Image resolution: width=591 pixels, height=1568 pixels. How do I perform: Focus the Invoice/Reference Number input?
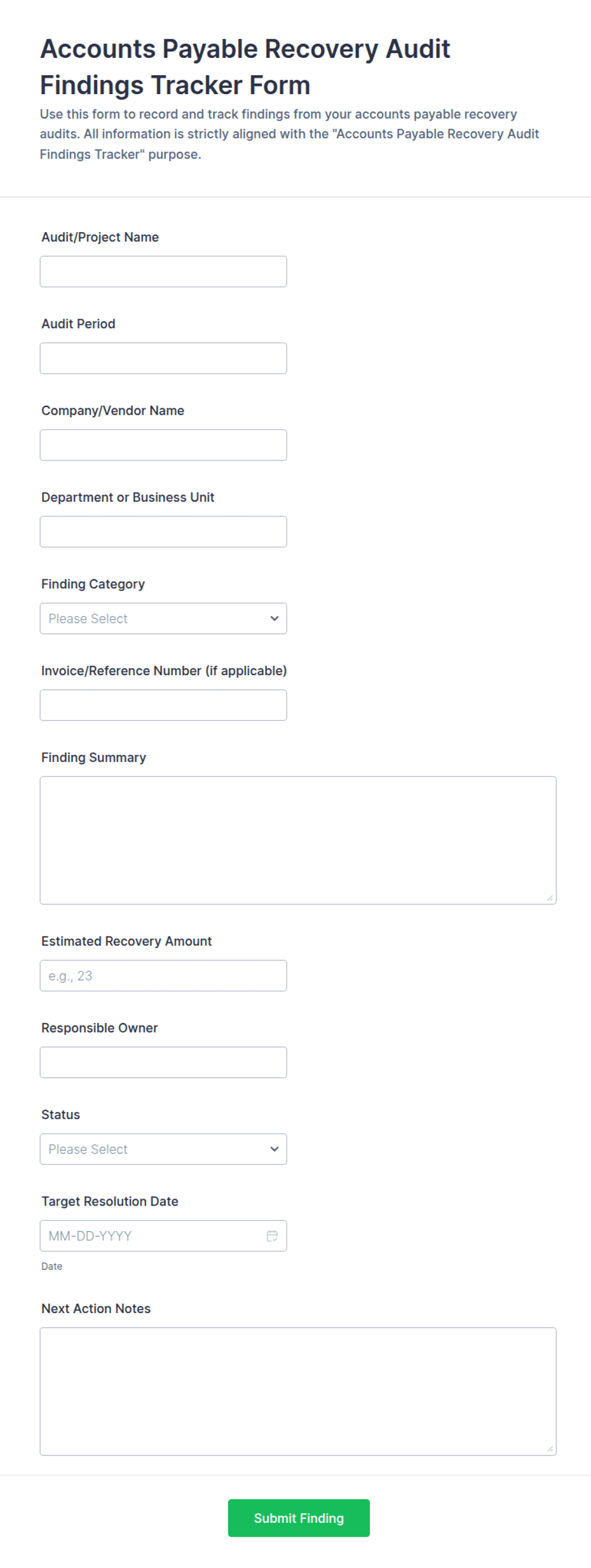(163, 705)
